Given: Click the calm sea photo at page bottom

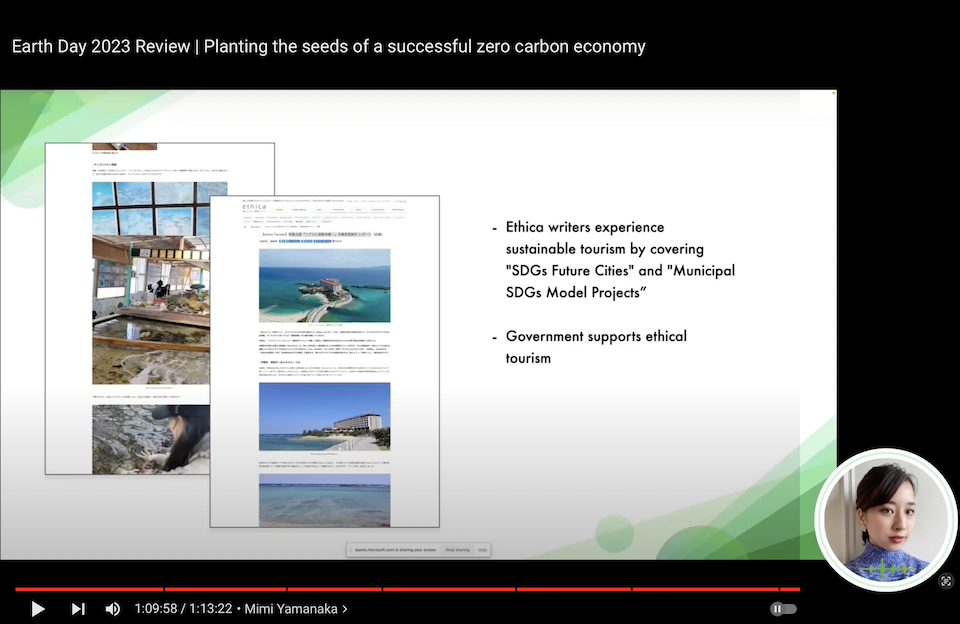Looking at the screenshot, I should click(x=324, y=499).
